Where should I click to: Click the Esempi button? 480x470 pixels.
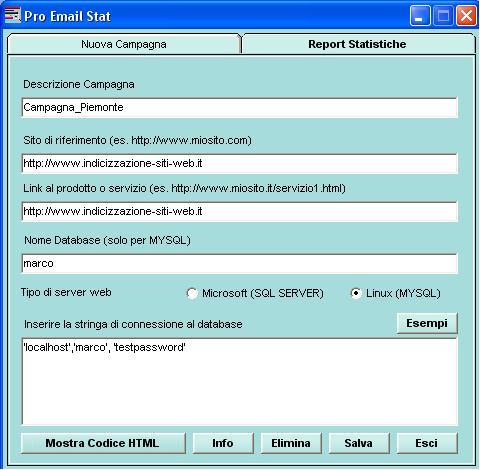pos(427,323)
